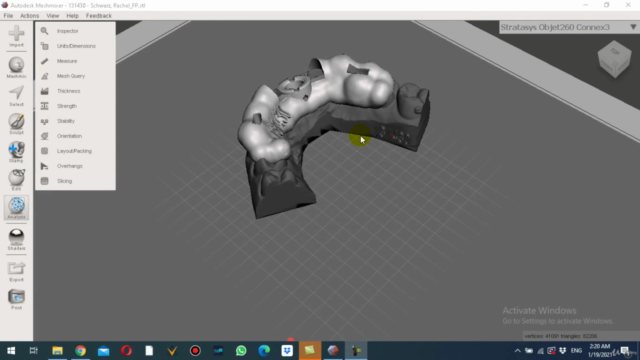
Task: Open File Explorer from the taskbar
Action: click(x=57, y=351)
